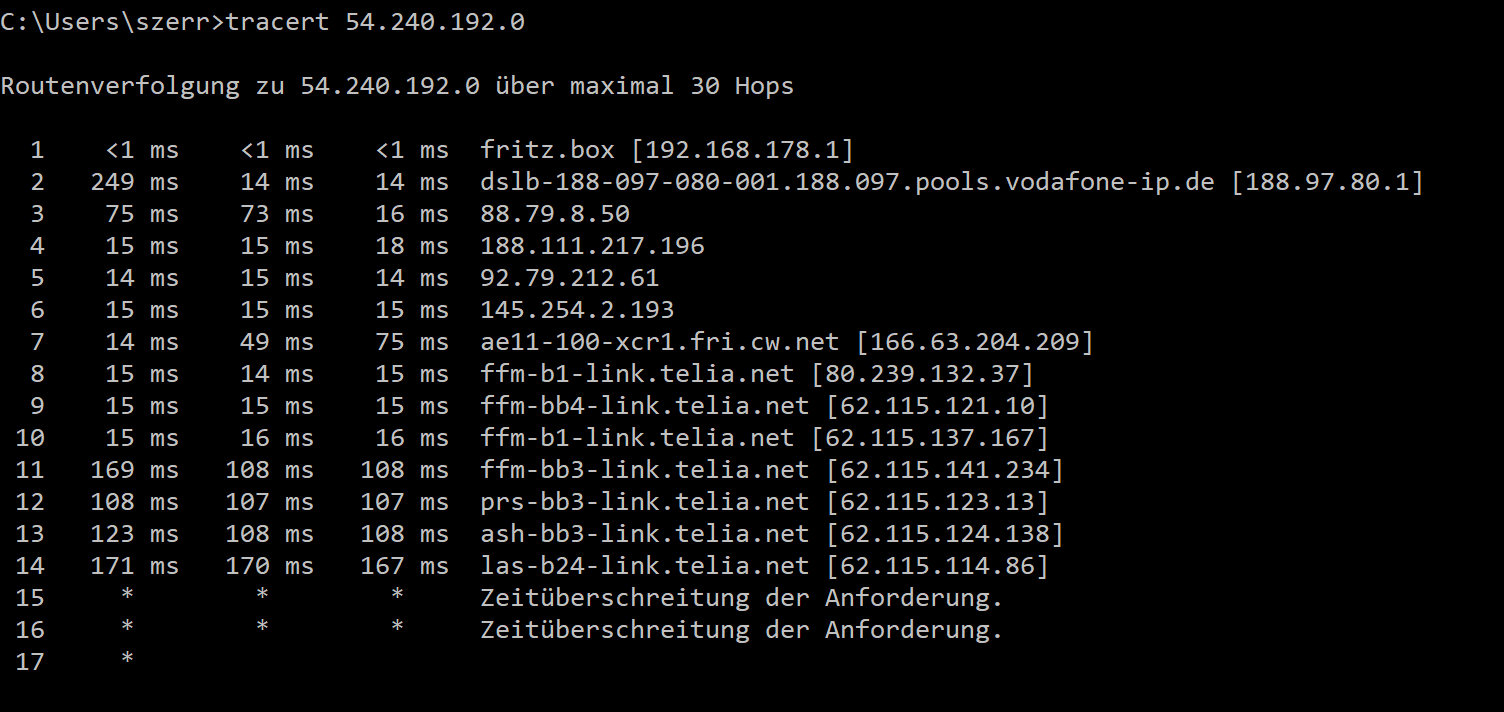
Task: Click the prs-bb3-link.telia.net hostname
Action: click(644, 502)
